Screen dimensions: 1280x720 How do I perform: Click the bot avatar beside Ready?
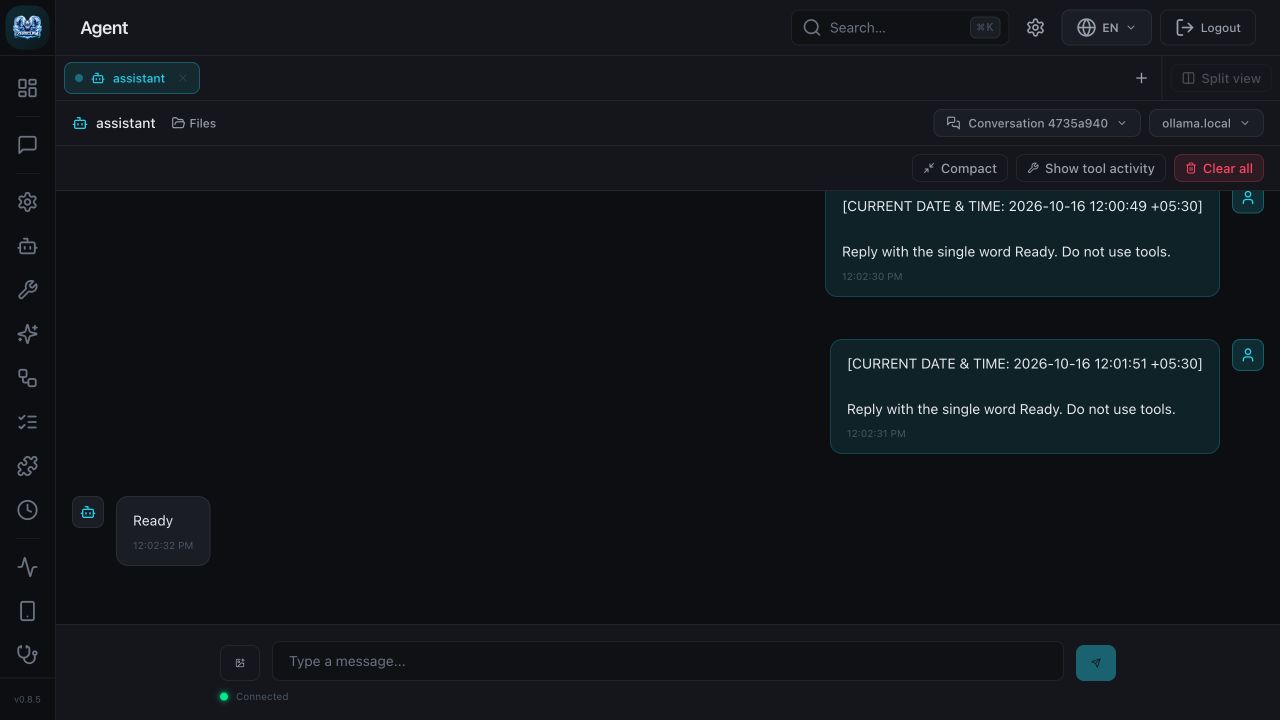point(88,512)
